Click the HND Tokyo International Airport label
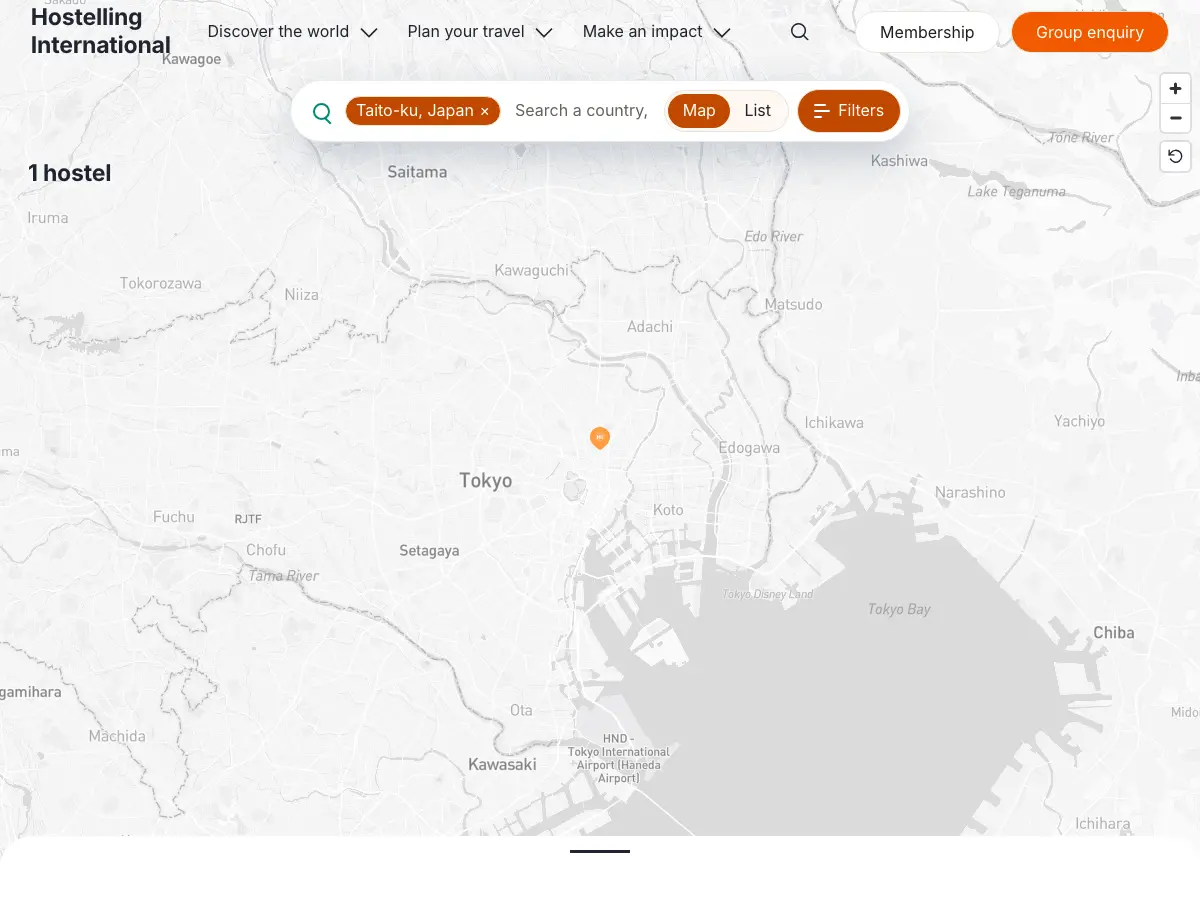Image resolution: width=1200 pixels, height=900 pixels. (619, 758)
